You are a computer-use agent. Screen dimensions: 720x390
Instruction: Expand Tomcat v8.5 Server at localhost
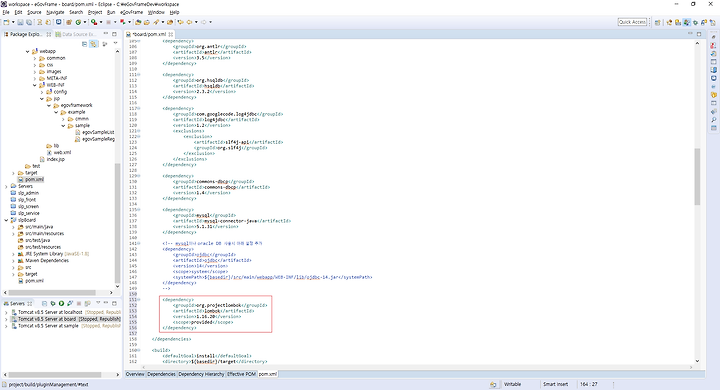[x=6, y=312]
